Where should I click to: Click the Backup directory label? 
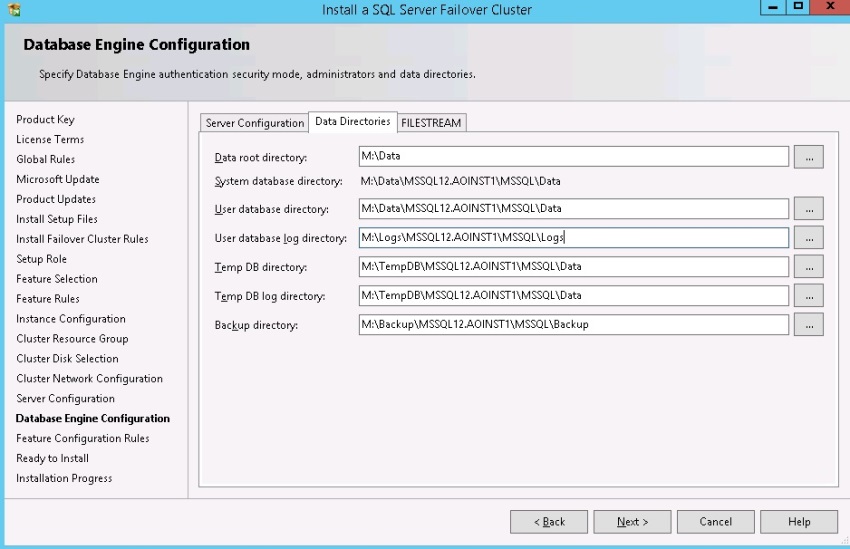pos(256,325)
